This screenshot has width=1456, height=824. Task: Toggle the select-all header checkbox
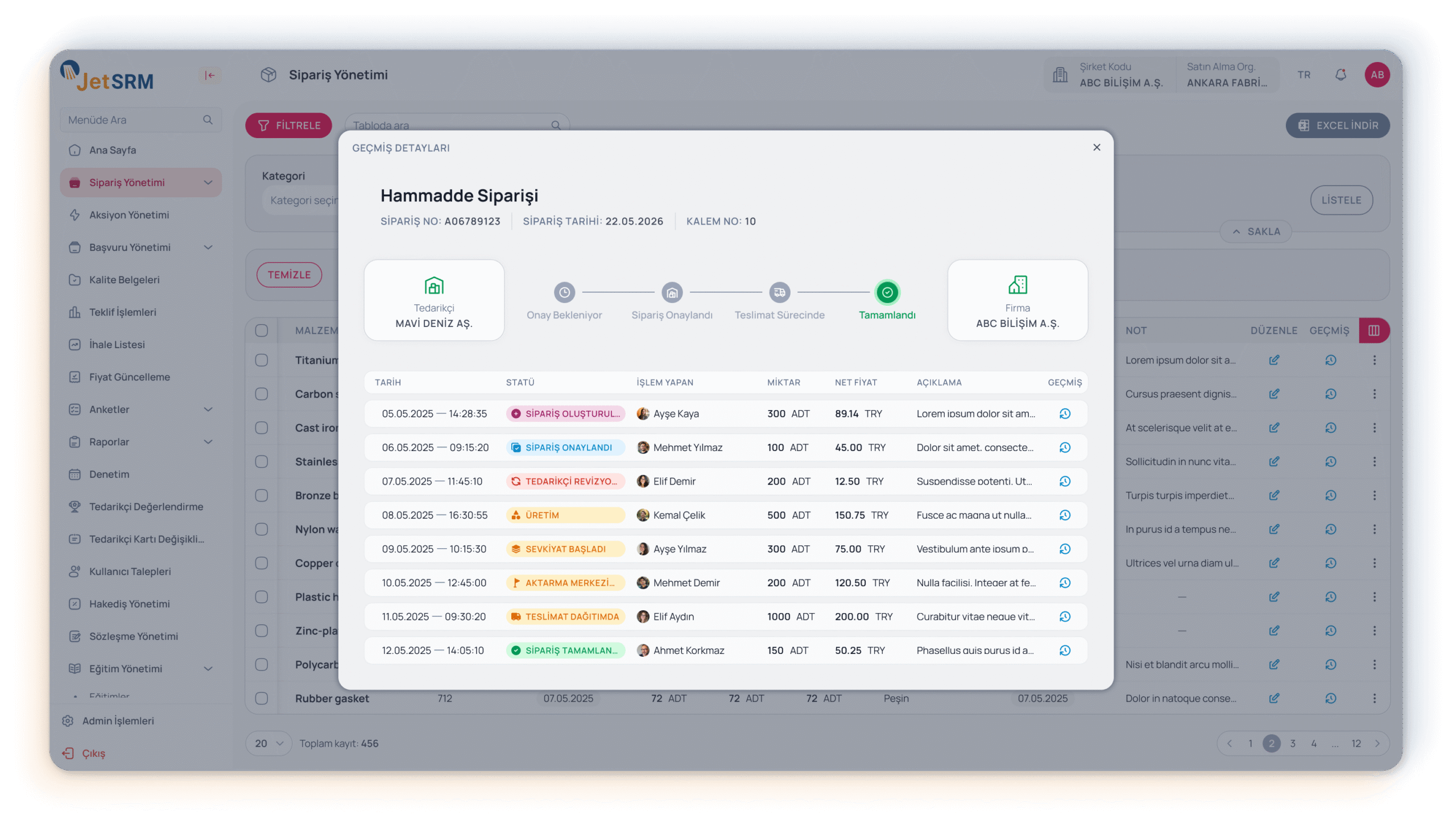click(x=262, y=330)
